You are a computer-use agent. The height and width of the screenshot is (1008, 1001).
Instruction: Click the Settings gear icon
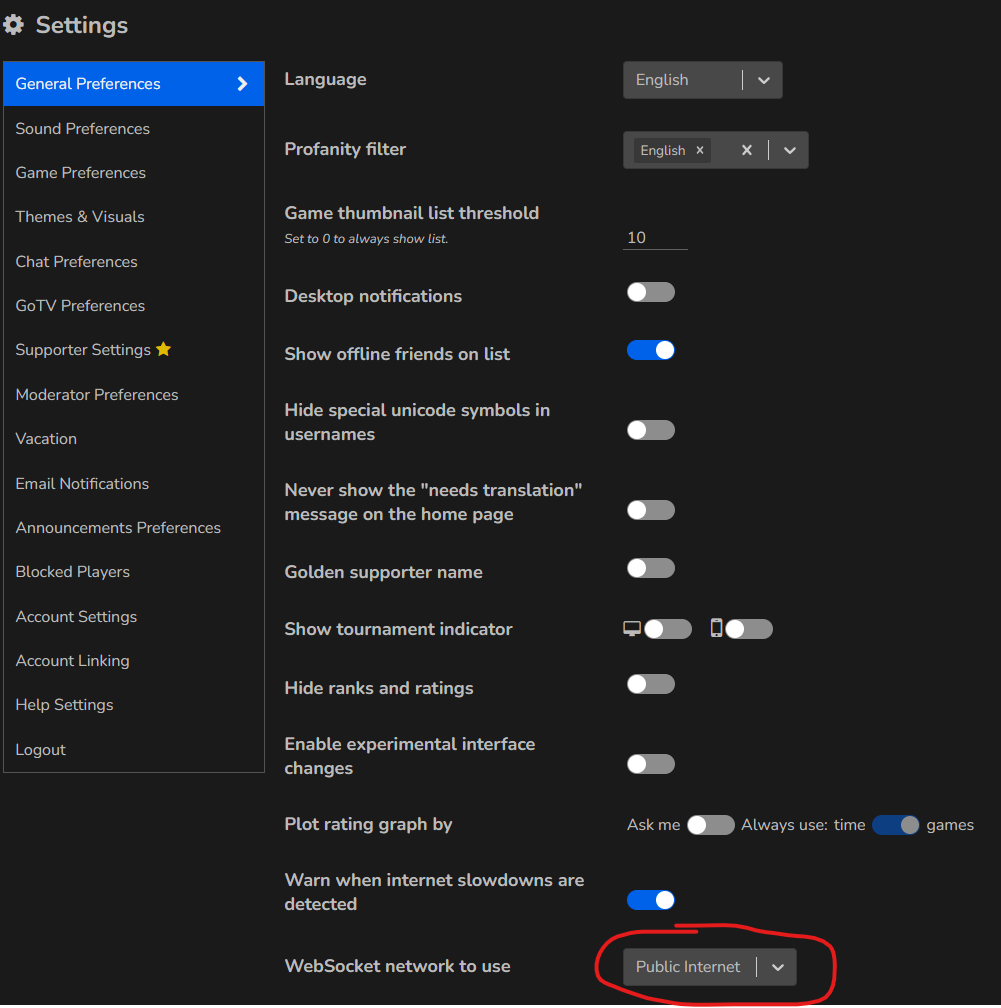pos(14,25)
